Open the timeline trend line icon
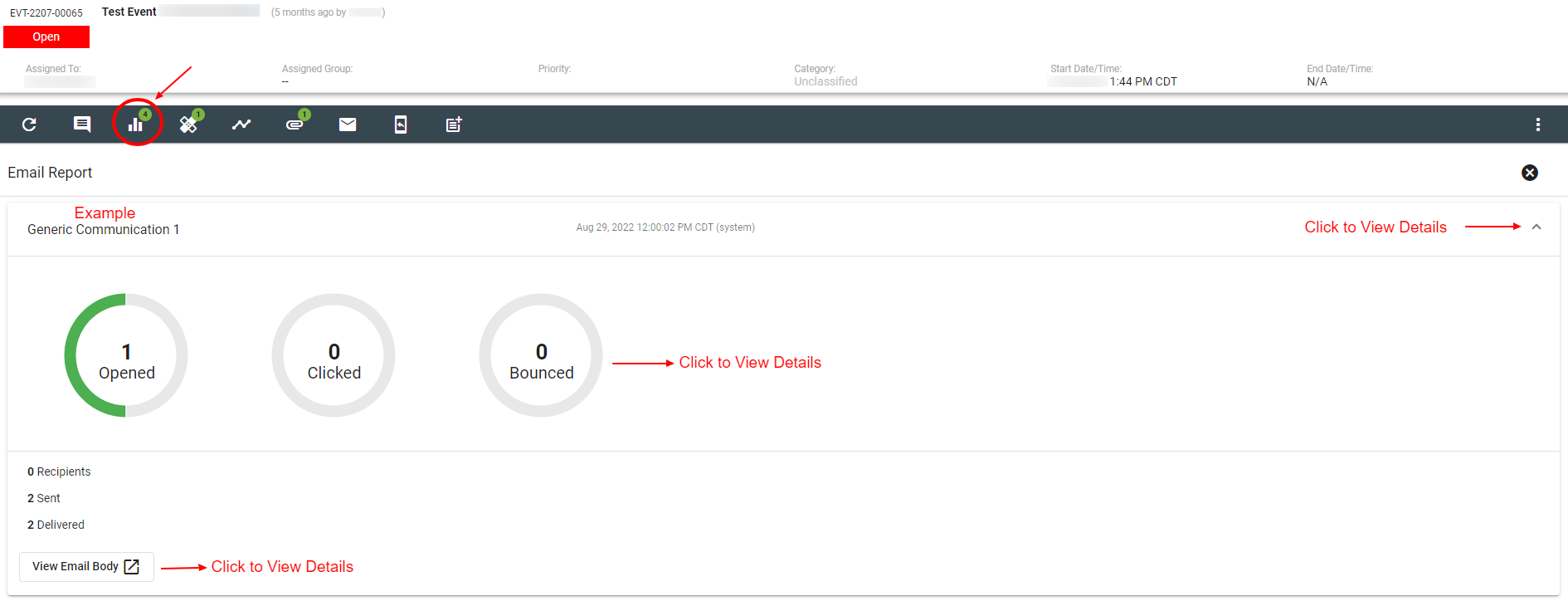This screenshot has height=601, width=1568. pos(241,125)
